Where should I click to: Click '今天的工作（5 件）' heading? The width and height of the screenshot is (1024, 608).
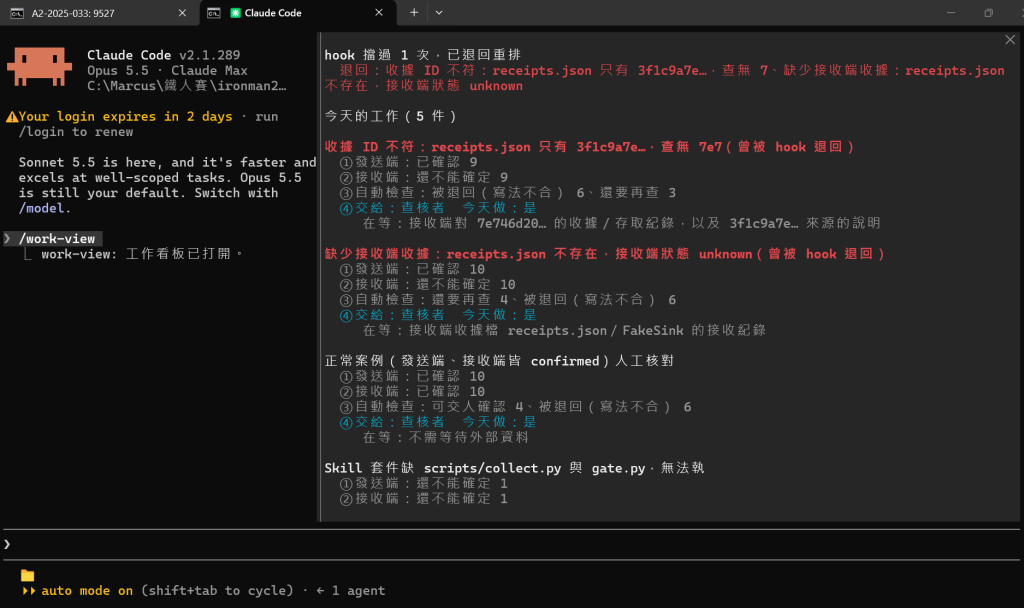click(x=391, y=116)
